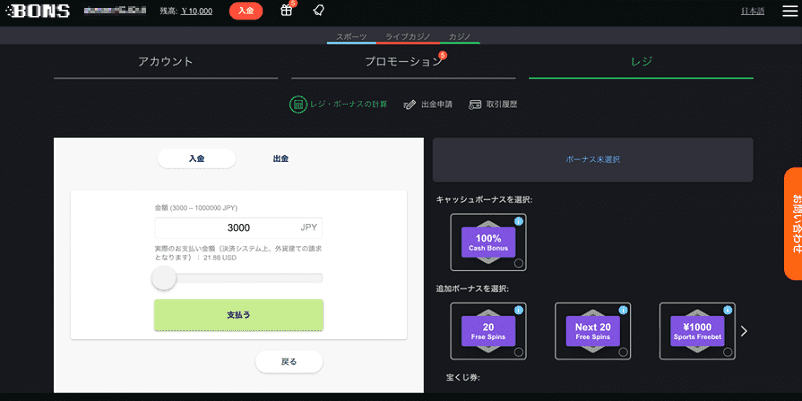Viewport: 802px width, 401px height.
Task: Click the withdrawal request pencil icon
Action: tap(409, 104)
